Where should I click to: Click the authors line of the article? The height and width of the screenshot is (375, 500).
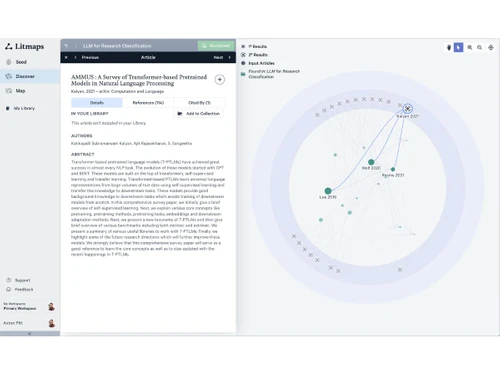pyautogui.click(x=131, y=143)
